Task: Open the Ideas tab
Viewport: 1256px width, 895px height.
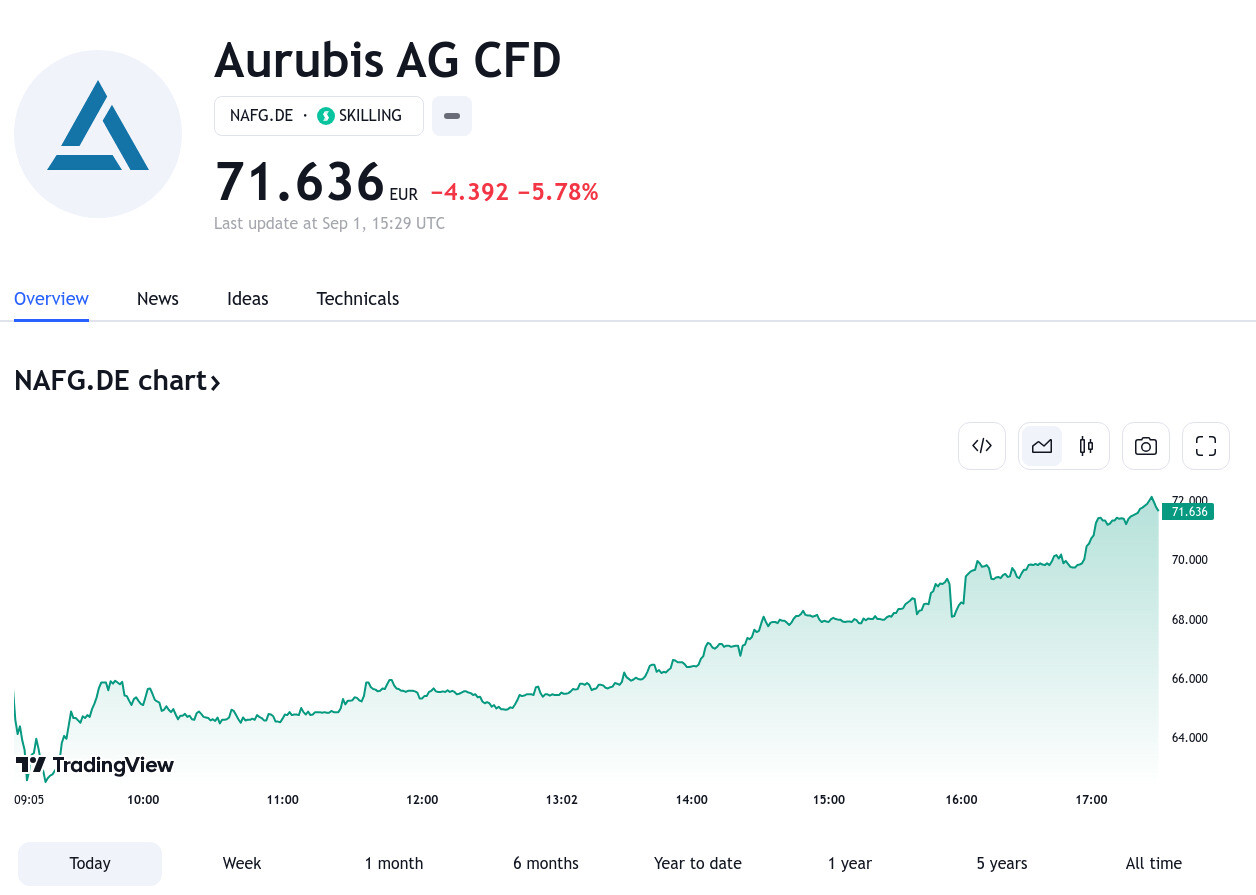Action: tap(248, 299)
